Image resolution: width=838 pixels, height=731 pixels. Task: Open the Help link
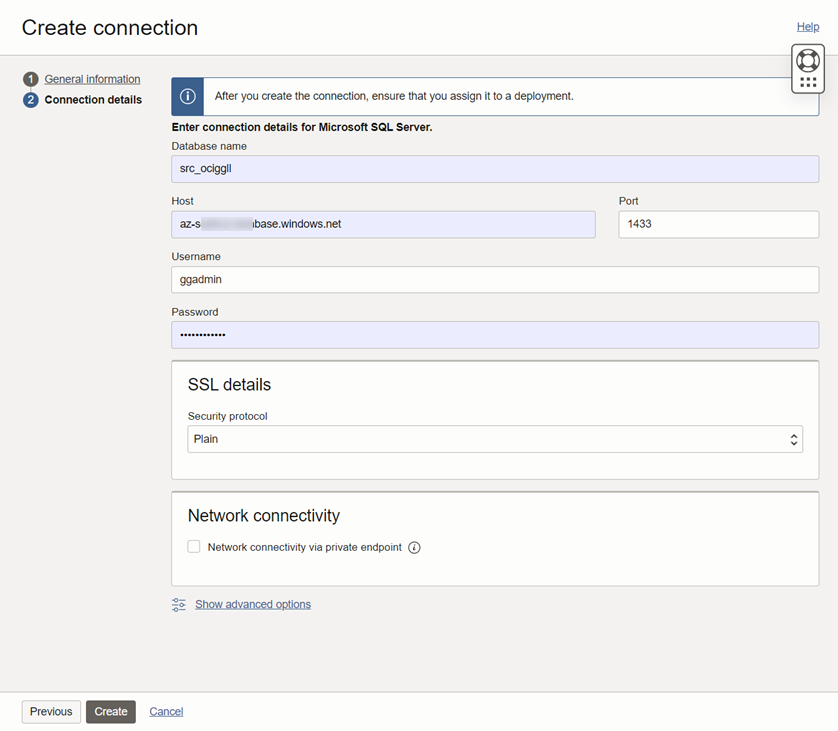coord(807,26)
